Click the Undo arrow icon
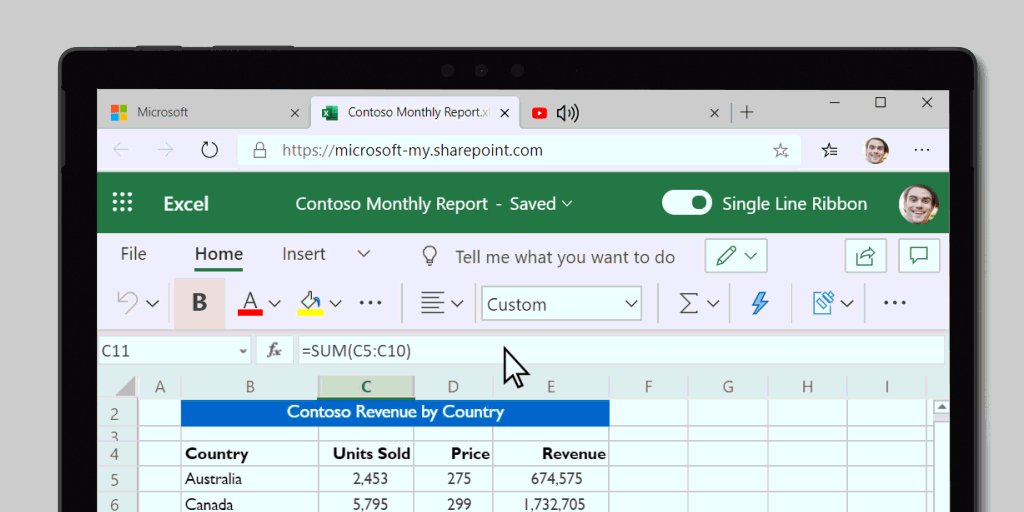Screen dimensions: 1024x512 pos(127,303)
